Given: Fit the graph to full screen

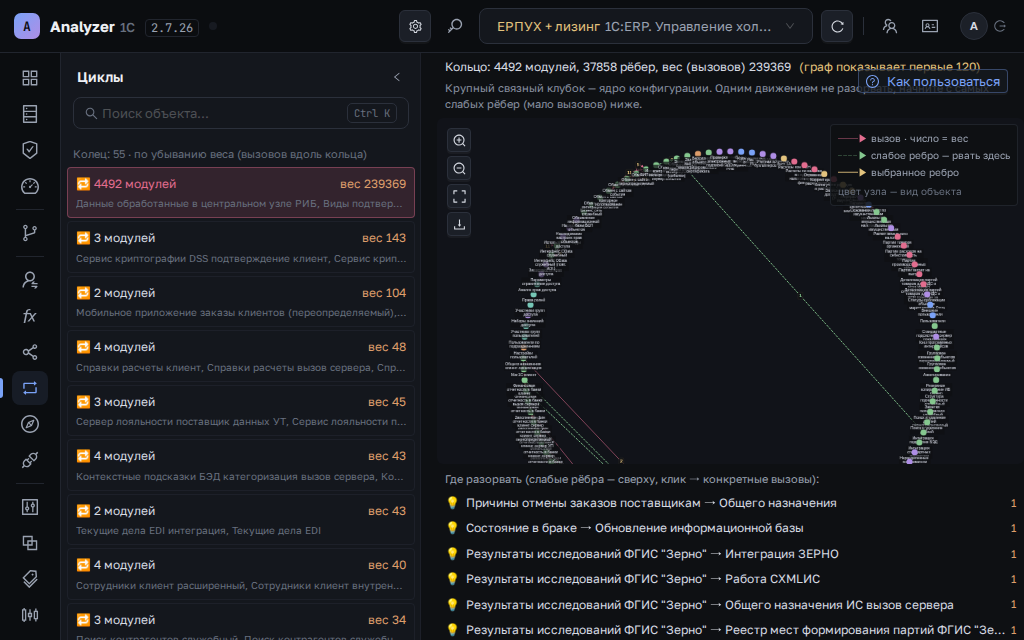Looking at the screenshot, I should 459,197.
